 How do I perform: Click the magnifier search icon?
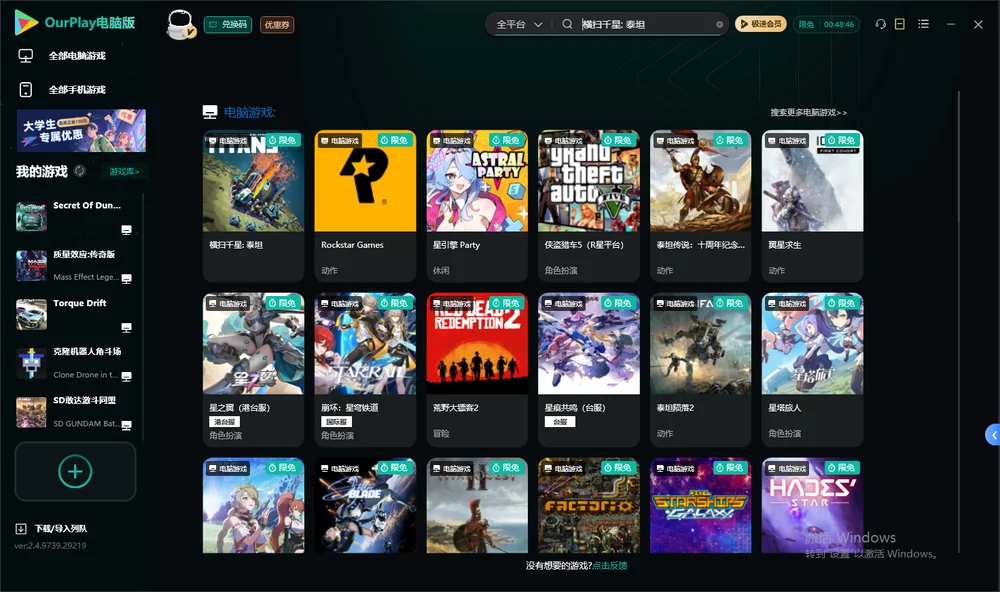tap(567, 24)
